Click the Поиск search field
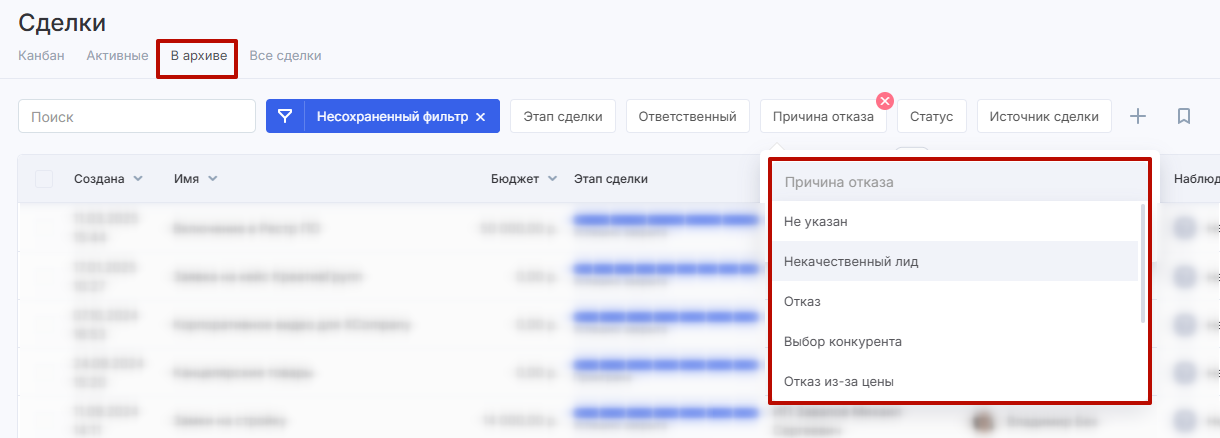 click(x=137, y=116)
